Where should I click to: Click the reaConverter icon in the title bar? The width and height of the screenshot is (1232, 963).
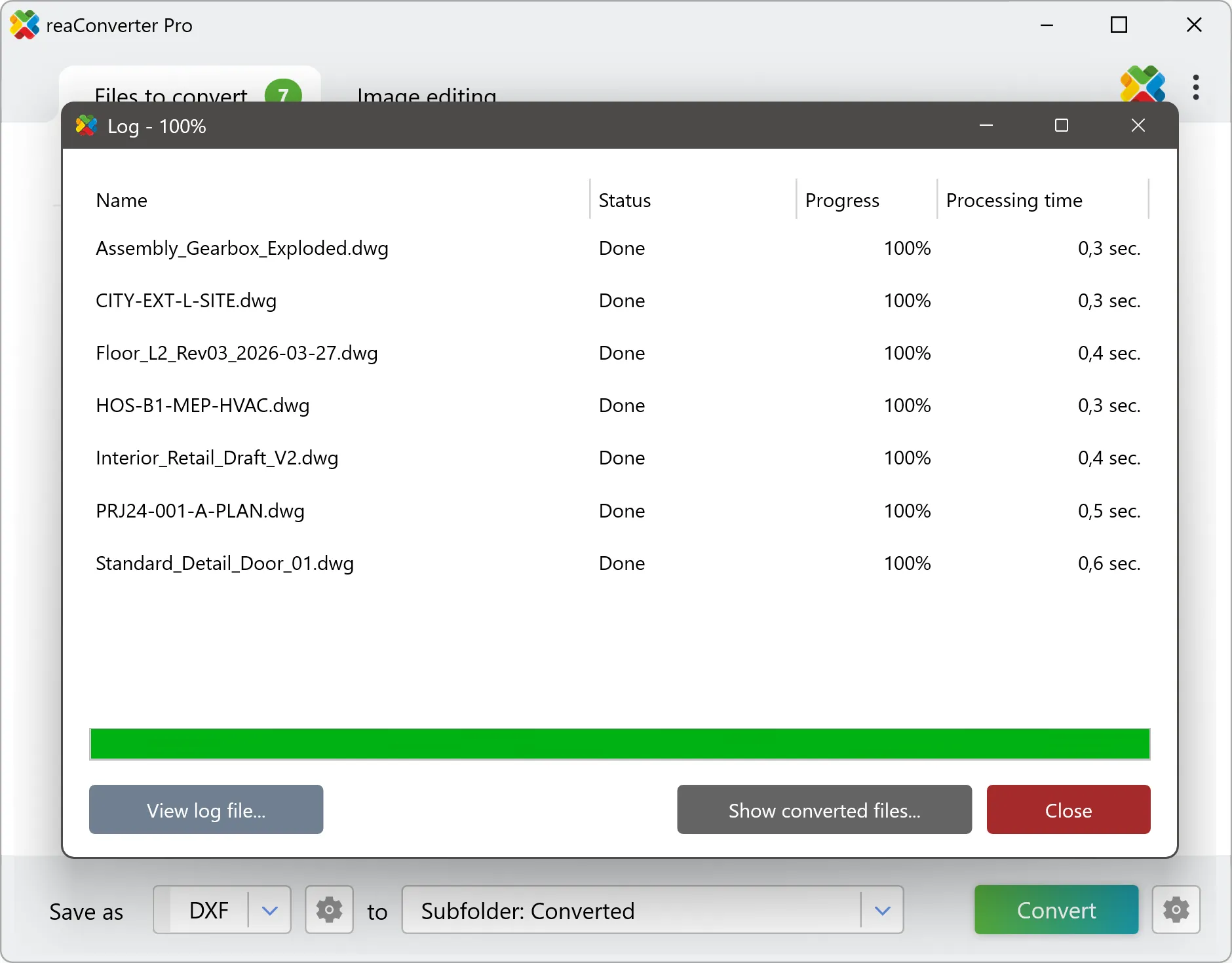pos(24,25)
